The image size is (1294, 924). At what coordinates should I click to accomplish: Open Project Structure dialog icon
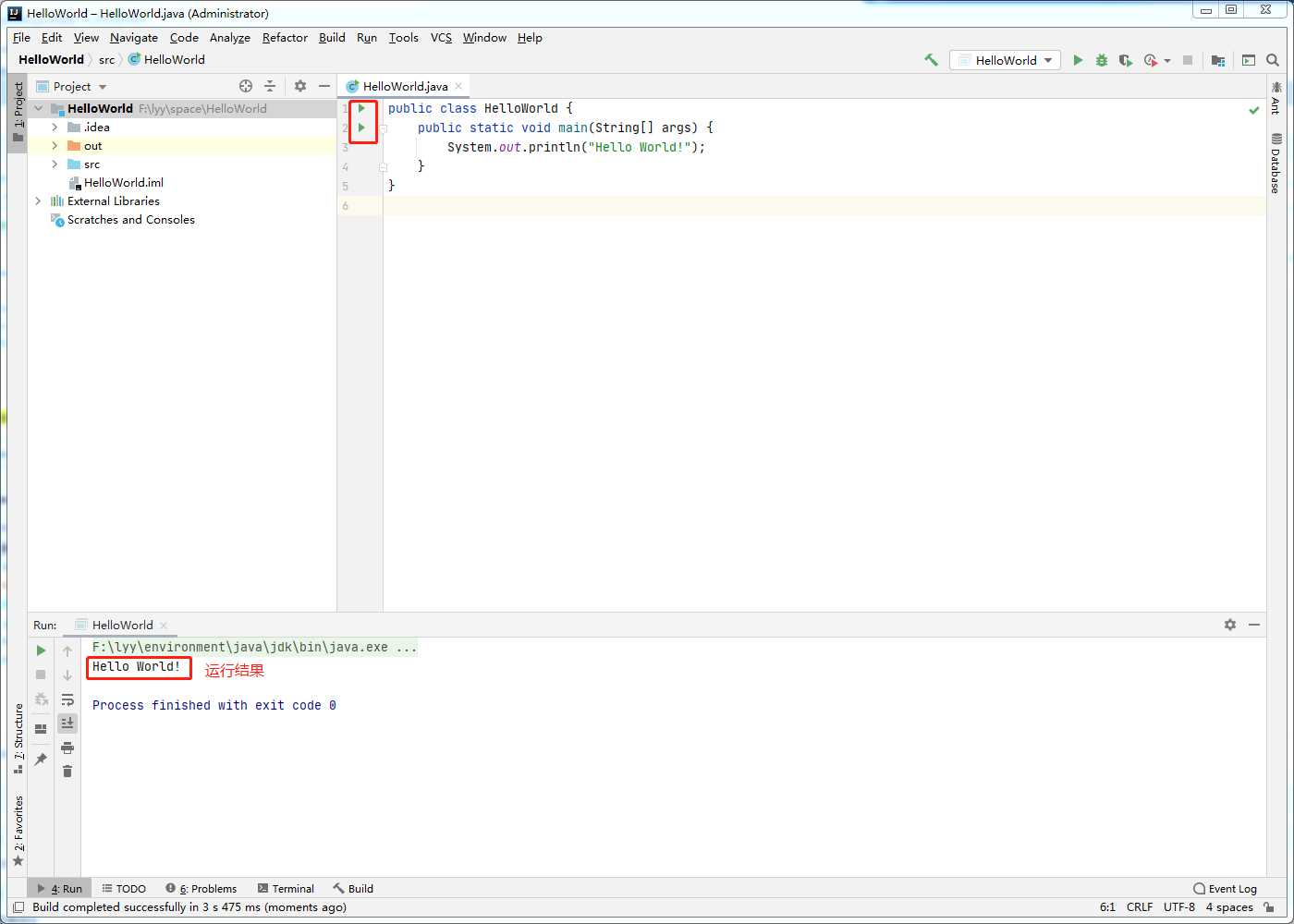pyautogui.click(x=1218, y=60)
